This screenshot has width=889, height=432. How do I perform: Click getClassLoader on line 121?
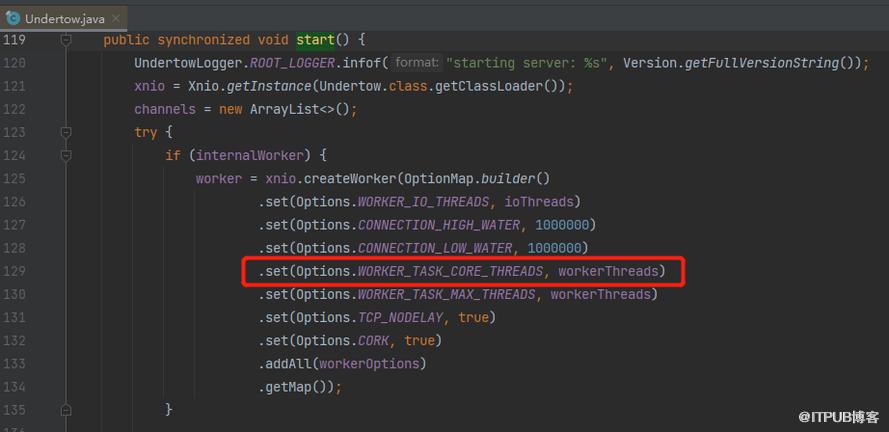tap(490, 87)
